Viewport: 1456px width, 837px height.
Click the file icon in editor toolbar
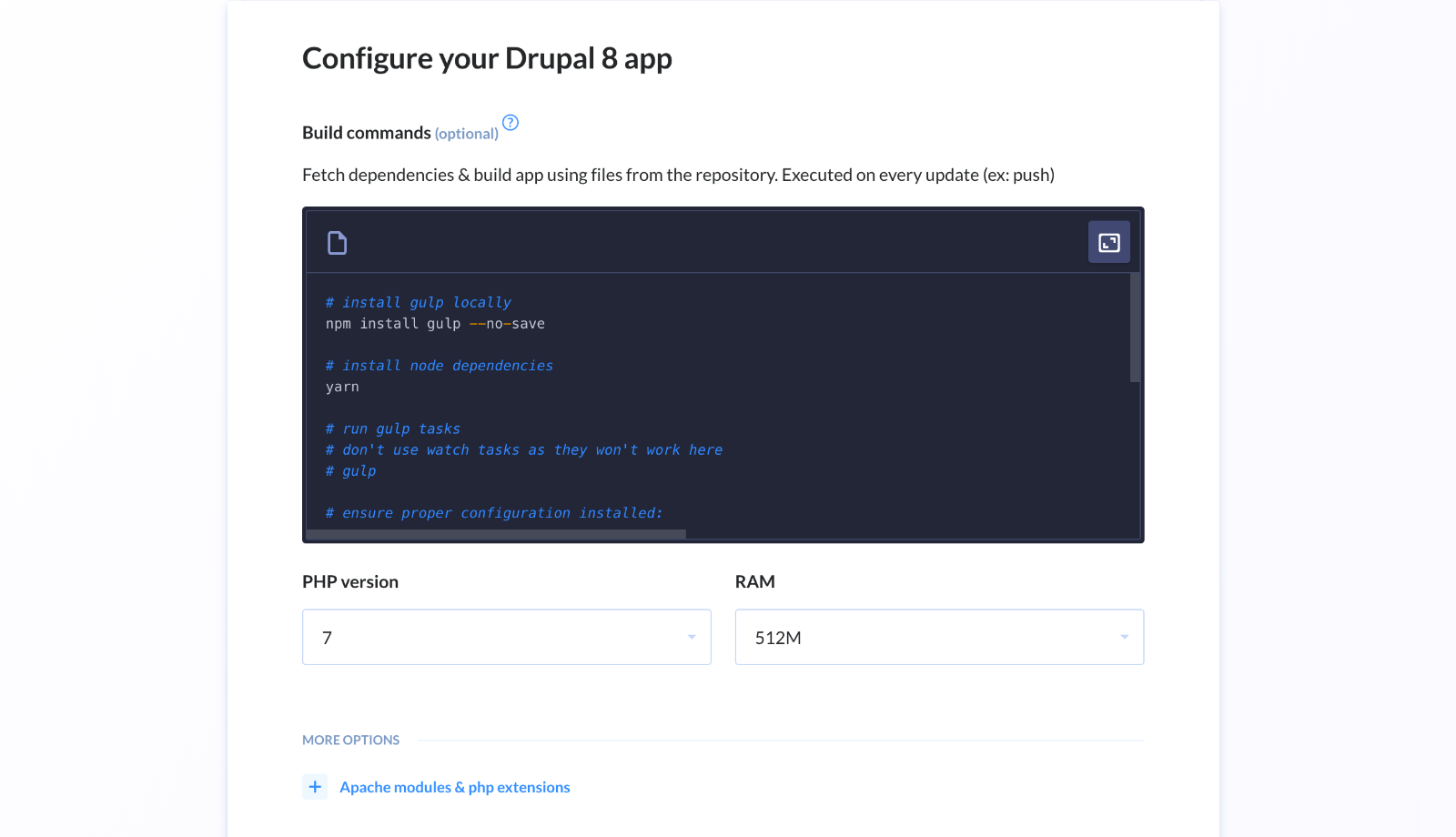[x=337, y=242]
